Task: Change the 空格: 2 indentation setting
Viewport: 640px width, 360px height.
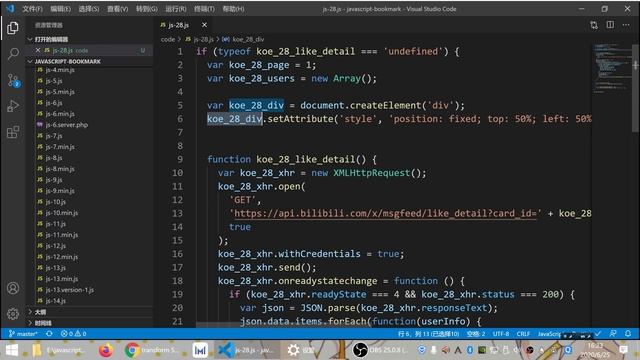Action: 476,333
